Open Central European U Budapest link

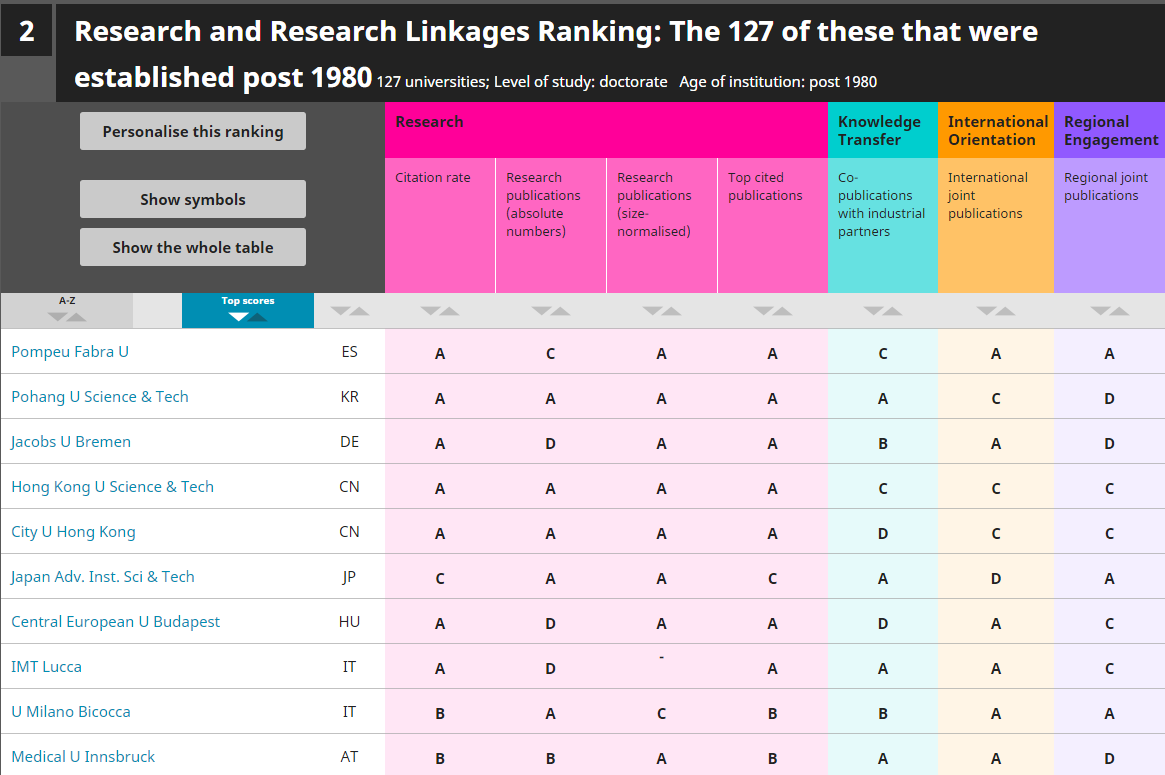coord(115,622)
